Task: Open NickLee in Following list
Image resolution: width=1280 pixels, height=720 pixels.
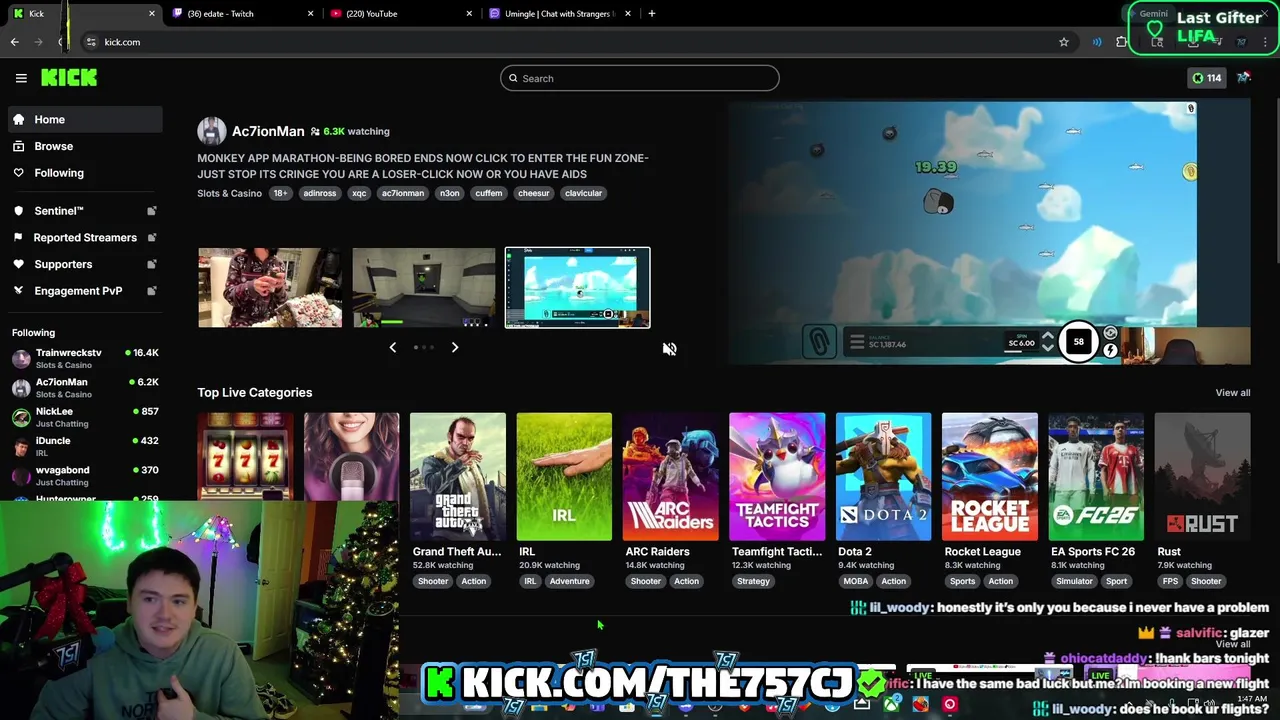Action: tap(85, 417)
